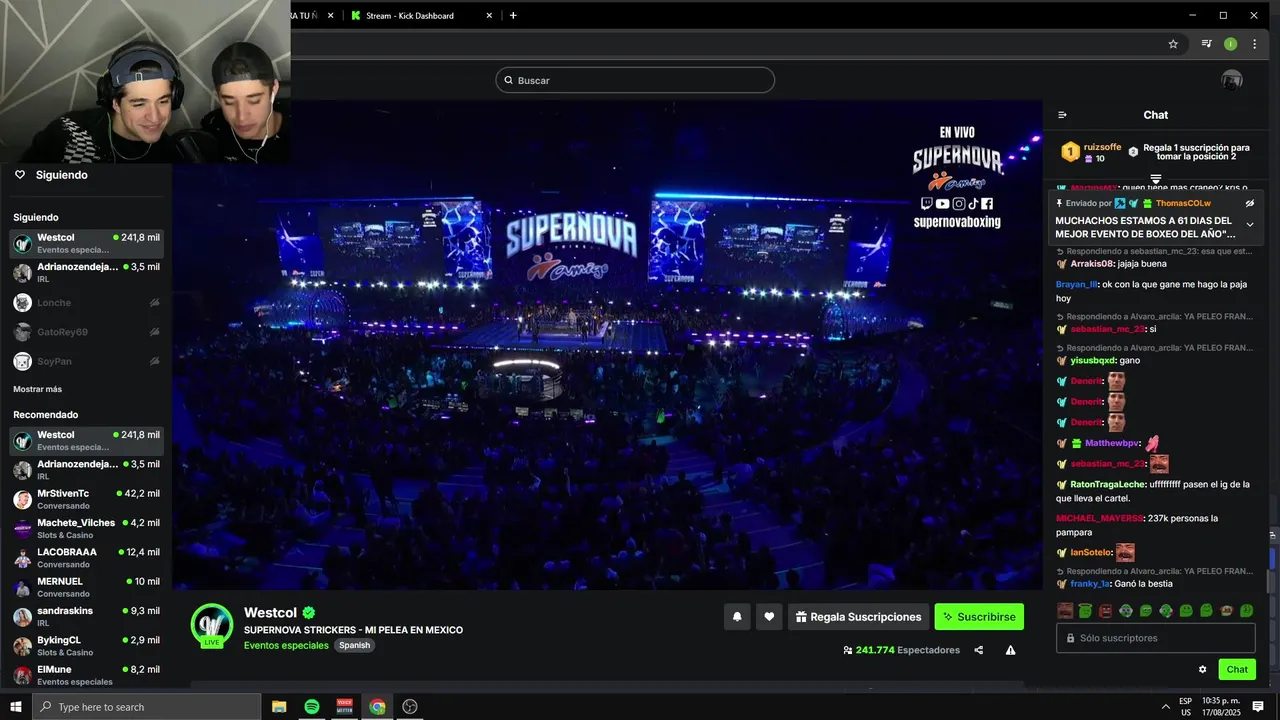The height and width of the screenshot is (720, 1280).
Task: Open offline channel SoyPan
Action: pyautogui.click(x=87, y=361)
